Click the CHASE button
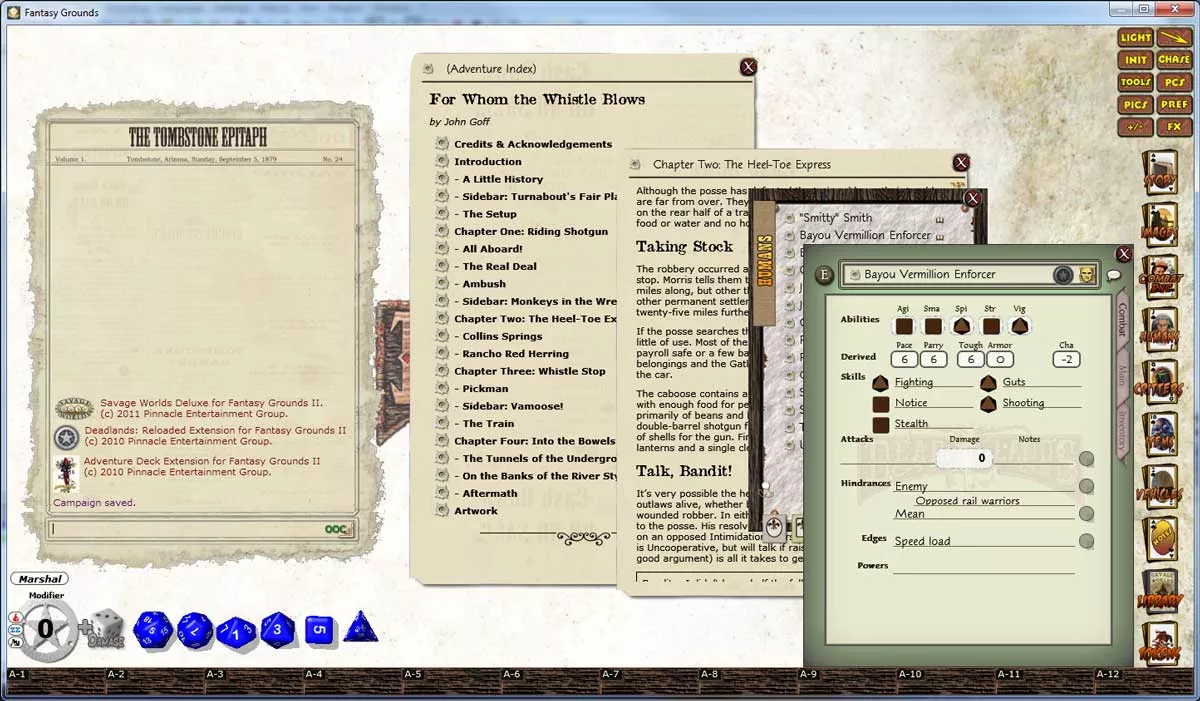The width and height of the screenshot is (1200, 701). tap(1174, 60)
